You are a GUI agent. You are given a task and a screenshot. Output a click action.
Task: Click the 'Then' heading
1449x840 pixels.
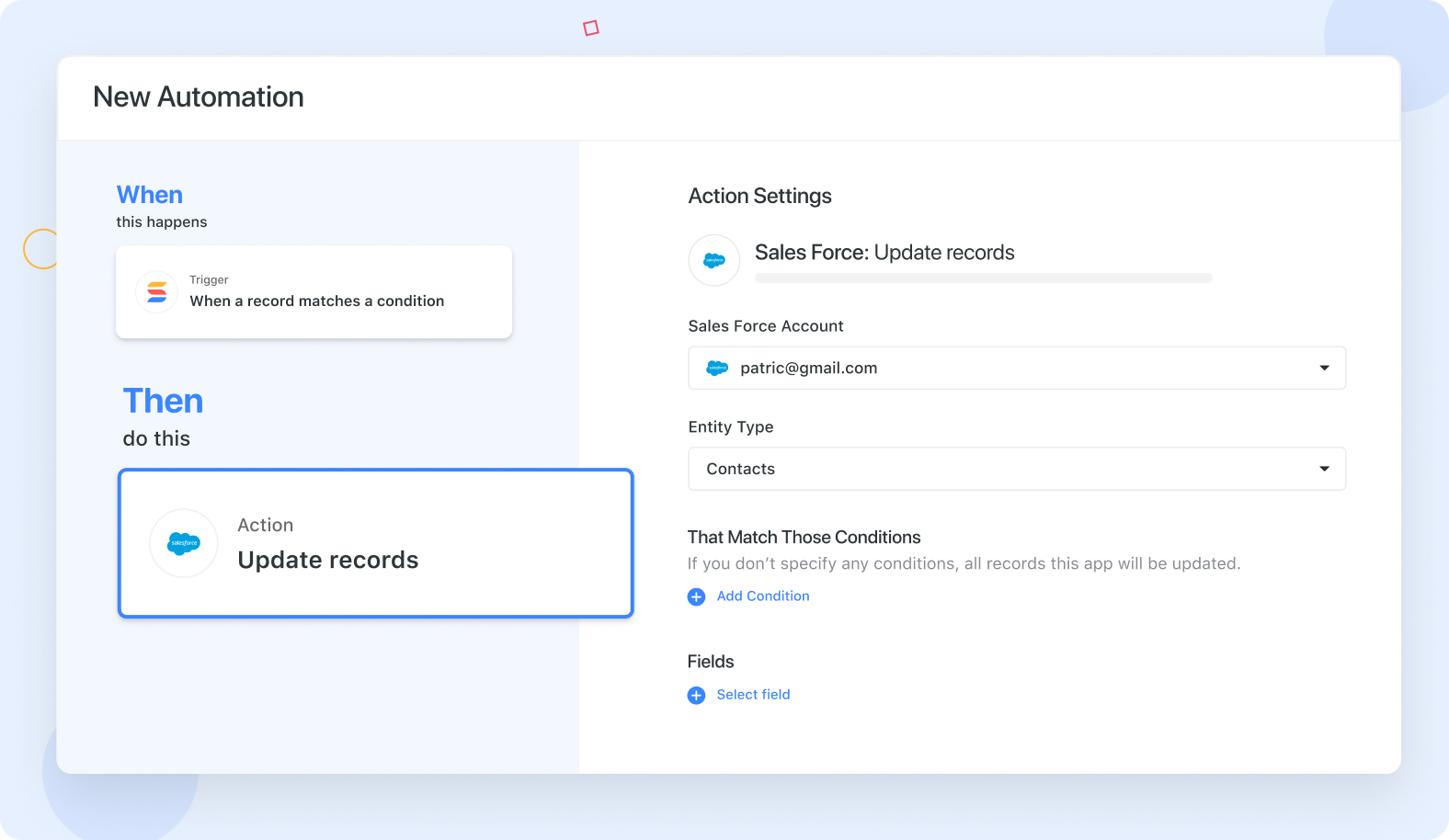click(164, 401)
